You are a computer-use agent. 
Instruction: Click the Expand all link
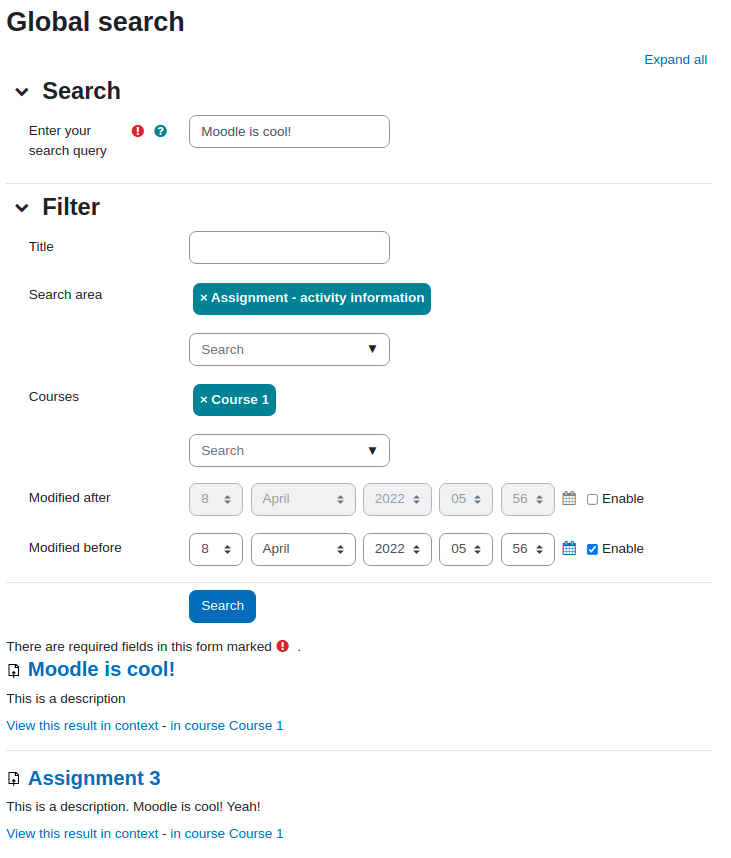pyautogui.click(x=676, y=60)
